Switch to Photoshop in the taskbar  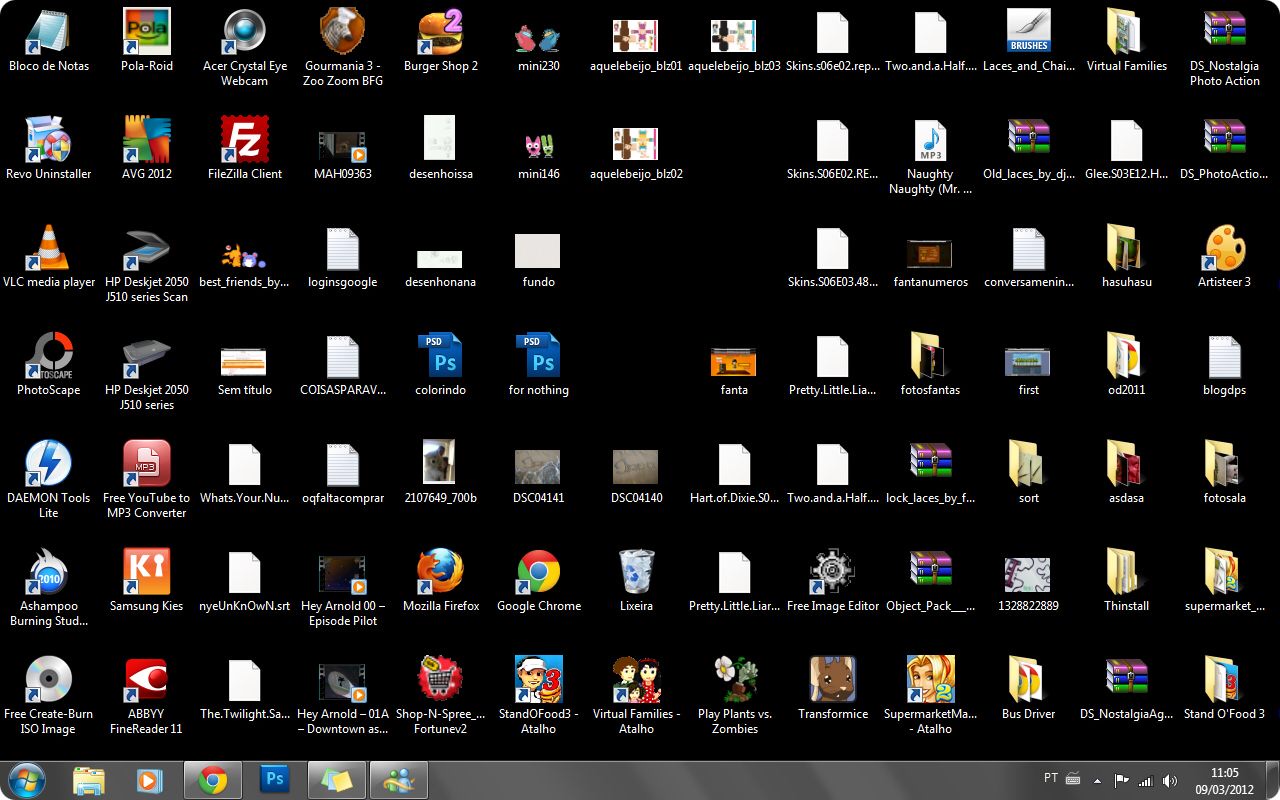point(274,780)
